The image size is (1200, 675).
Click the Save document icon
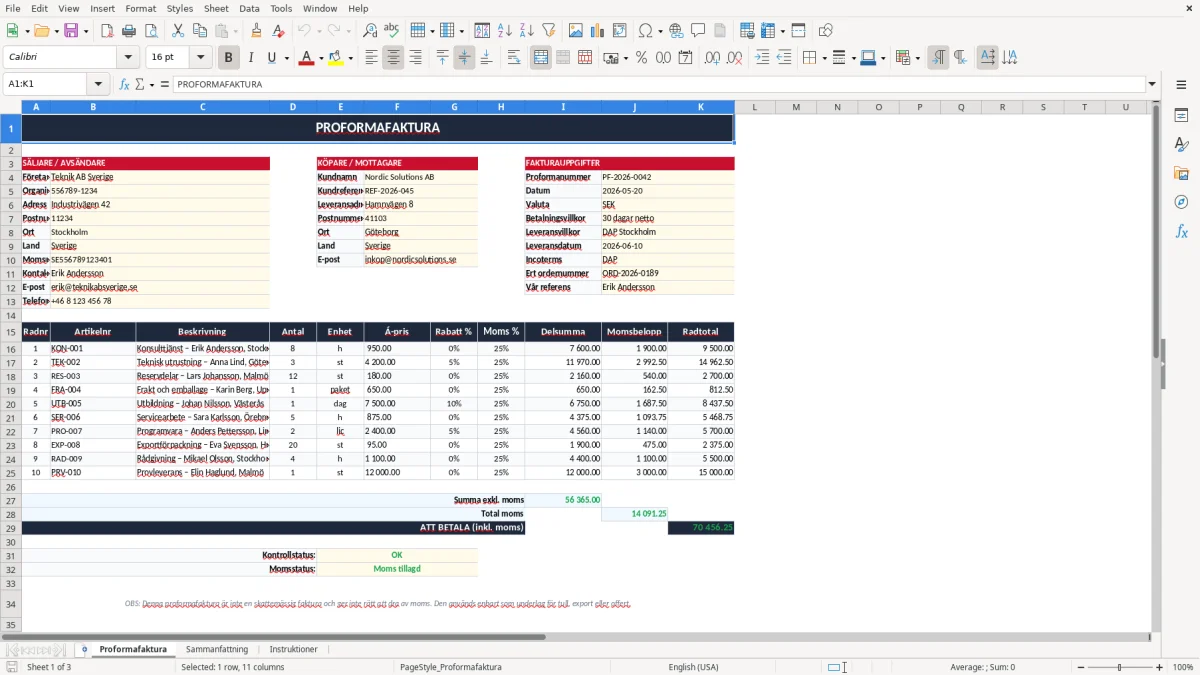pyautogui.click(x=71, y=31)
